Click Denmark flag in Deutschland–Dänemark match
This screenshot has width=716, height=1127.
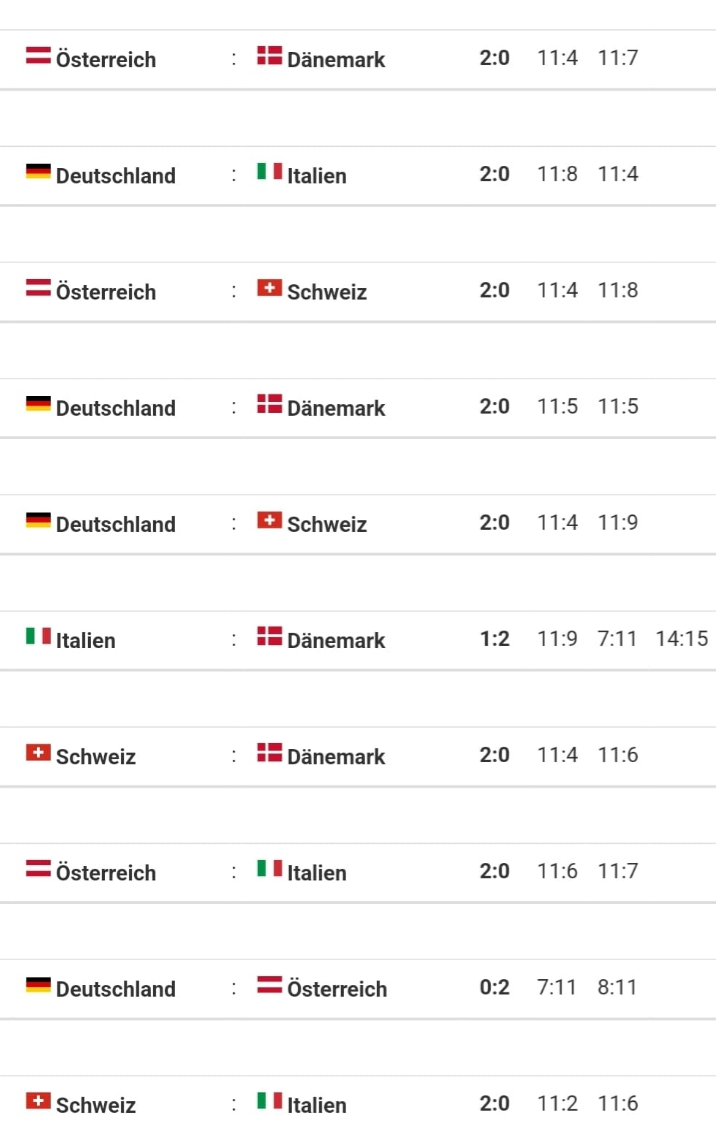270,404
